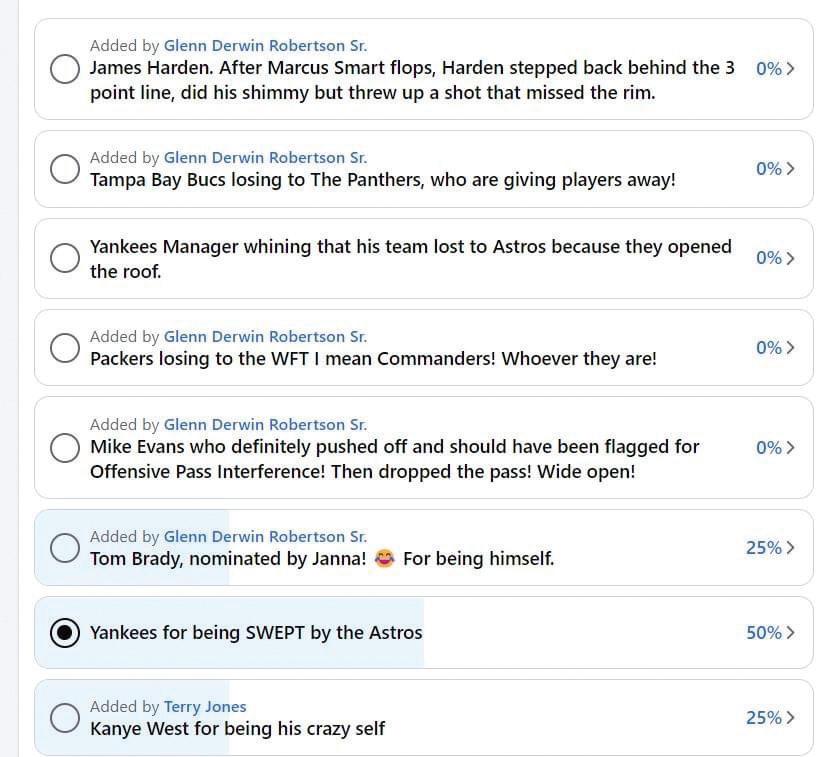Open the 25% voters for Kanye West
The height and width of the screenshot is (757, 823).
click(770, 717)
